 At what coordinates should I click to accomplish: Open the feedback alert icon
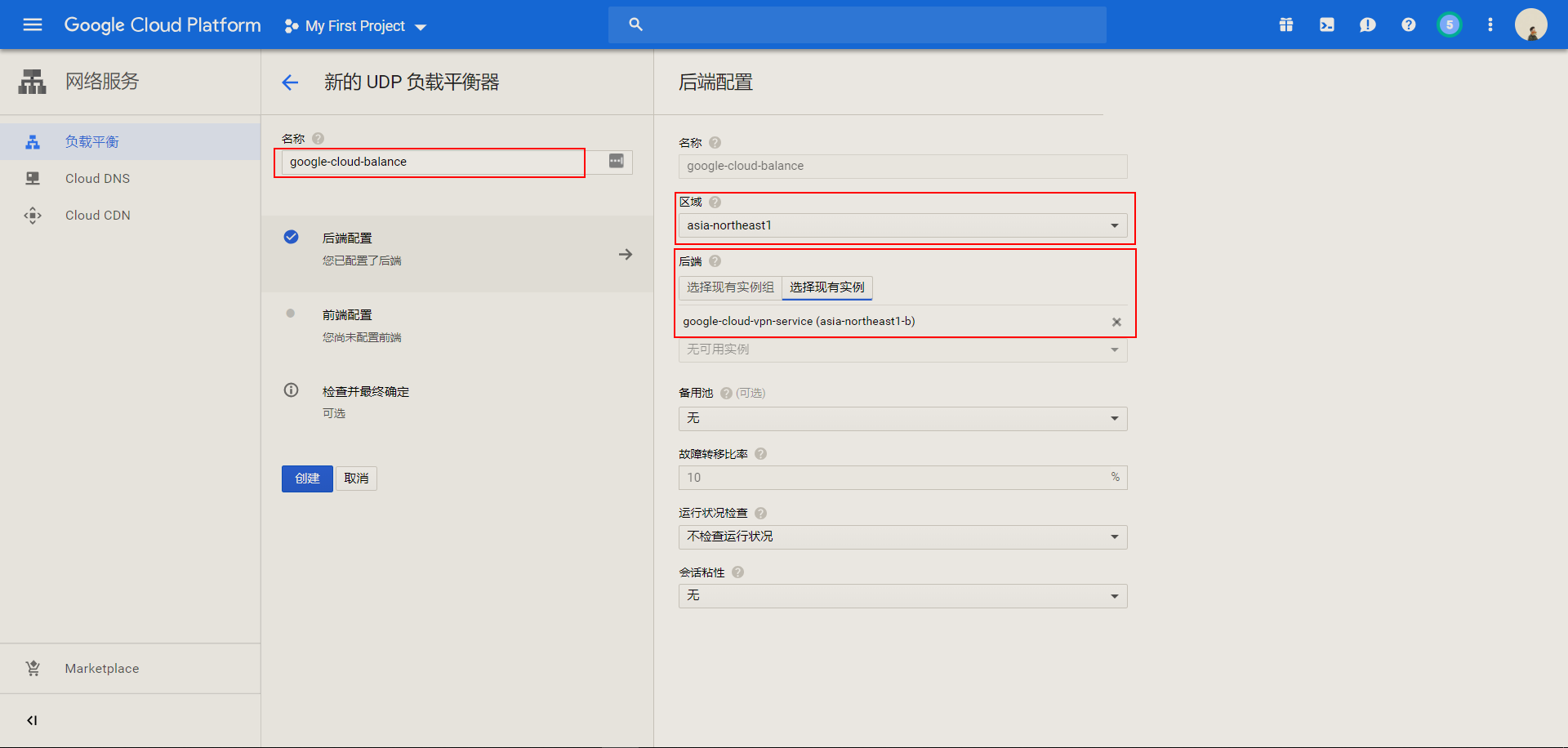pos(1368,24)
